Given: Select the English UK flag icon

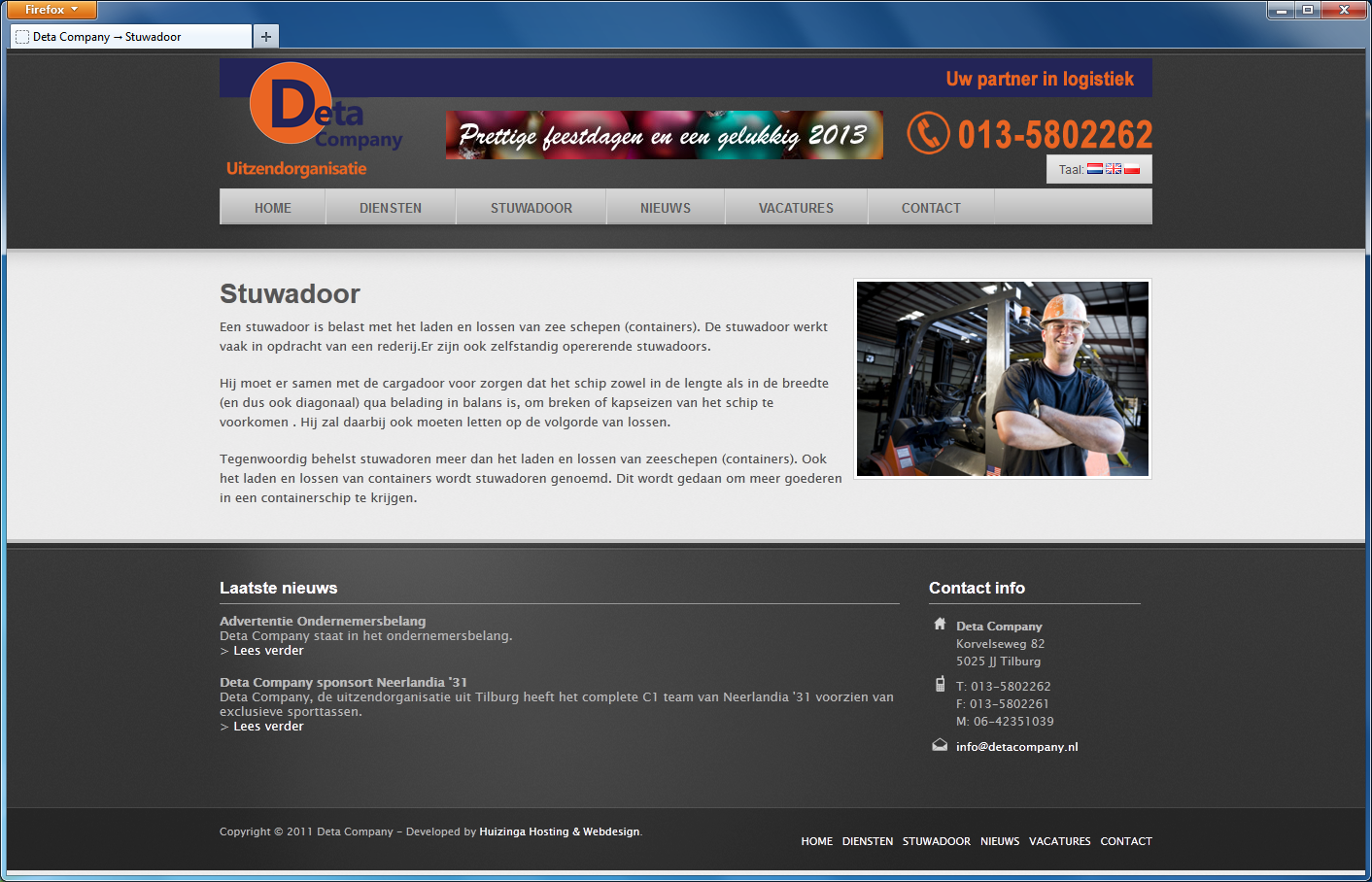Looking at the screenshot, I should tap(1114, 169).
